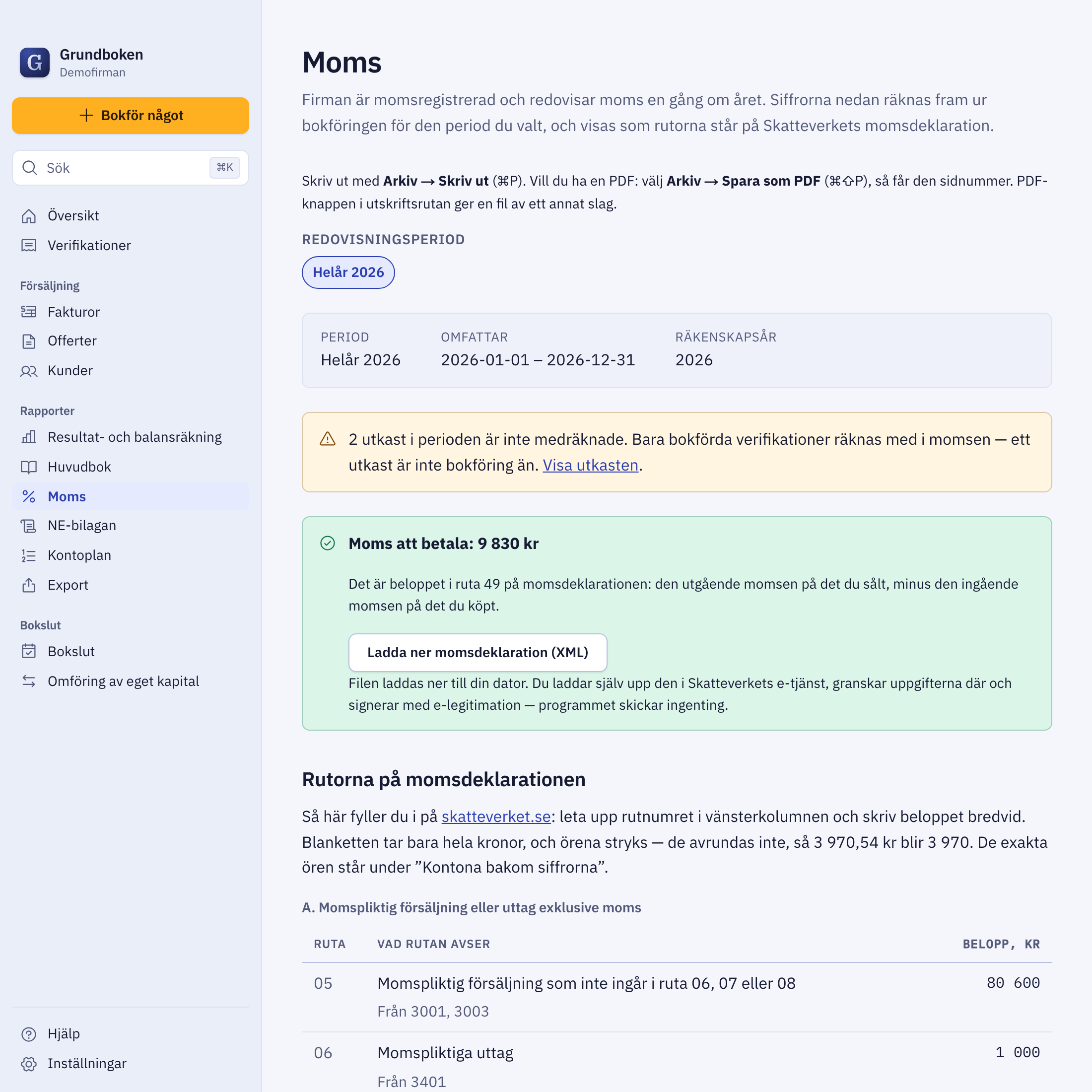Click the Omföring av eget kapital arrows icon
Viewport: 1092px width, 1092px height.
pyautogui.click(x=29, y=681)
